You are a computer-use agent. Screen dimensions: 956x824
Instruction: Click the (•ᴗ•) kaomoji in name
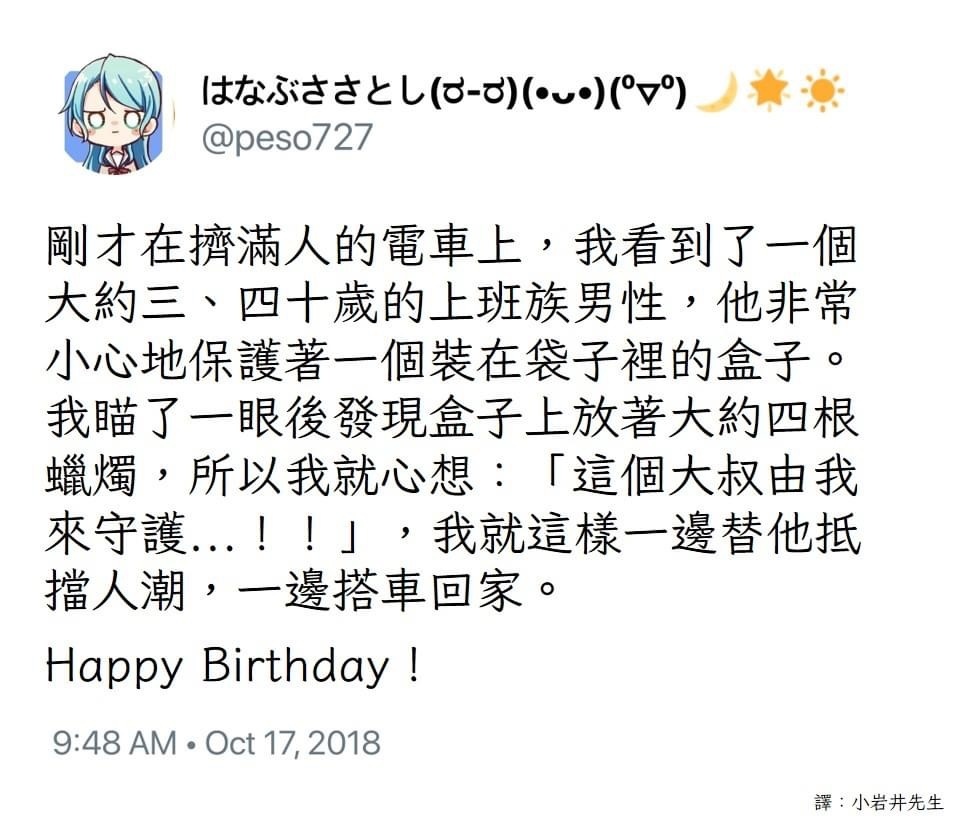pos(563,91)
